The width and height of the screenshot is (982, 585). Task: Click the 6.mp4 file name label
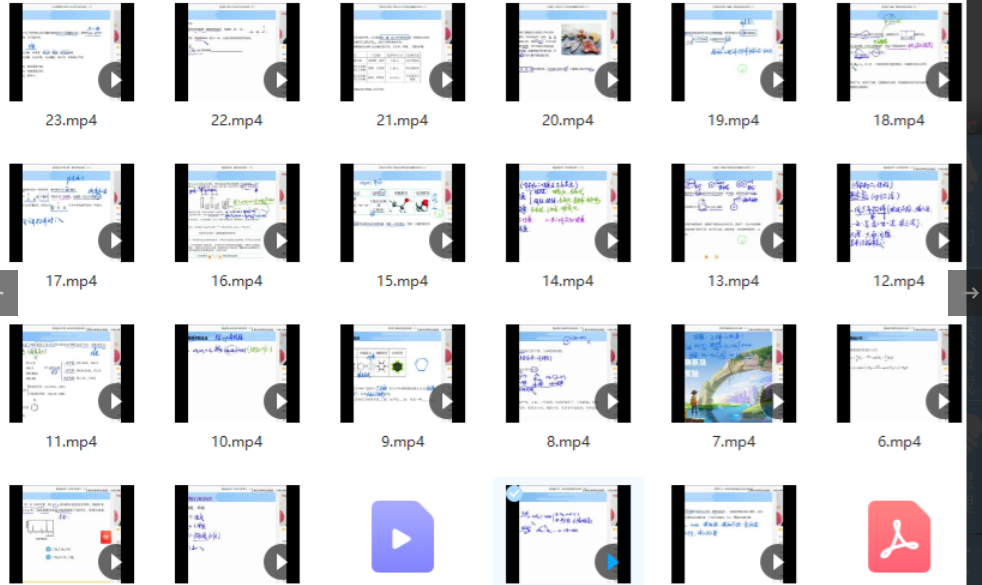tap(898, 442)
